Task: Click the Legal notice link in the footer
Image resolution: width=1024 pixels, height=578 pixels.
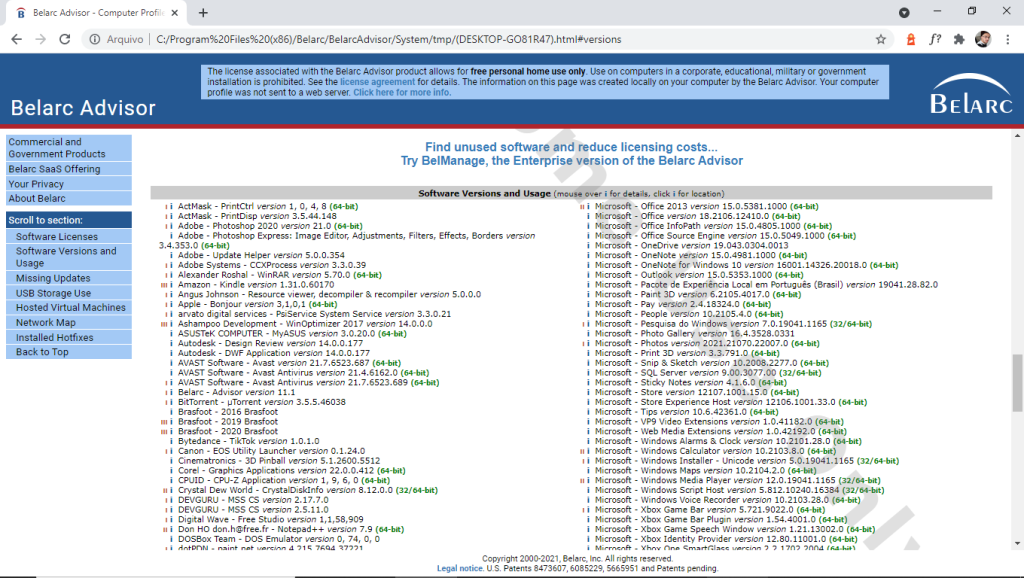Action: [460, 568]
